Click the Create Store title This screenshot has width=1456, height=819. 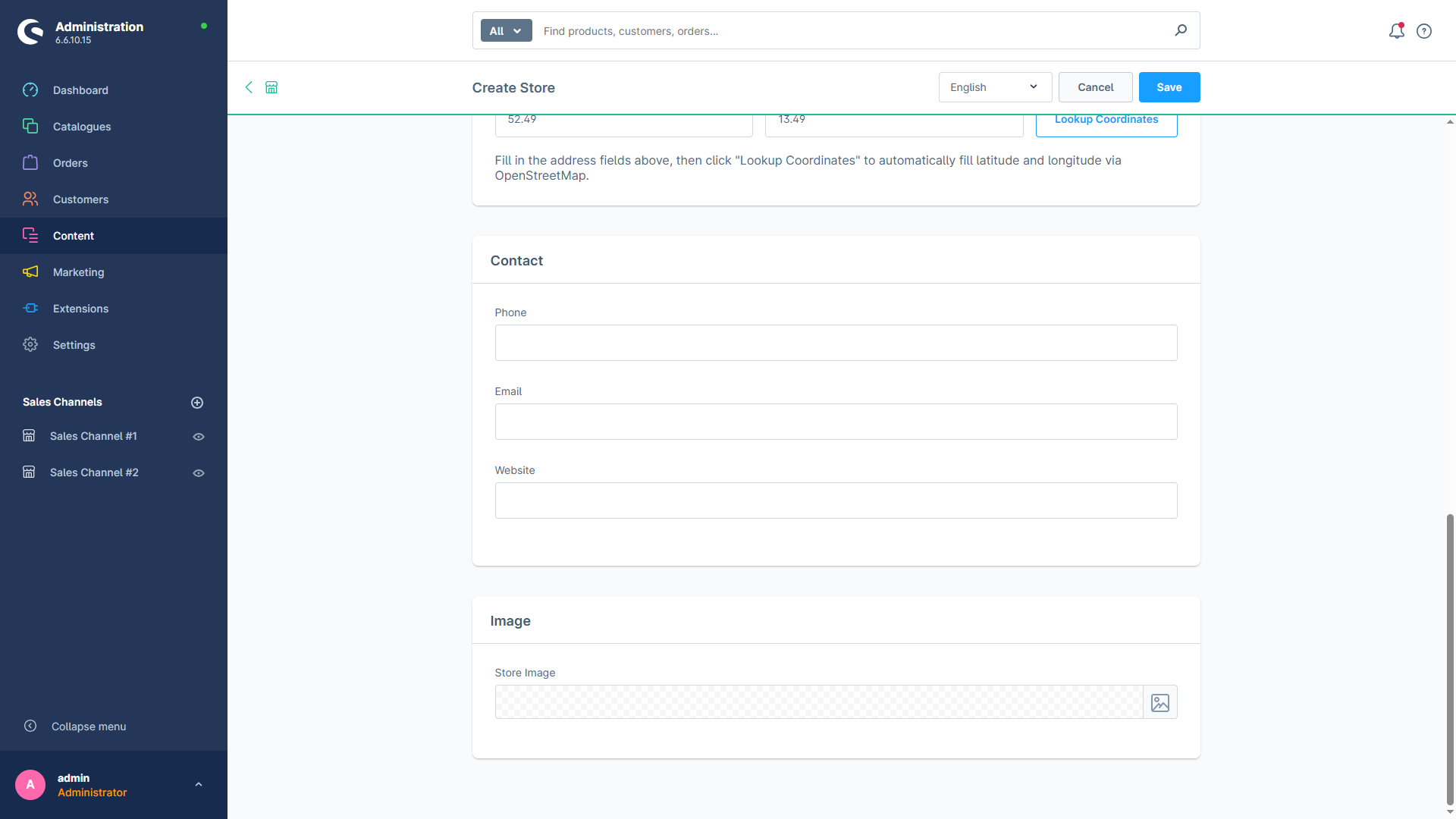point(513,88)
